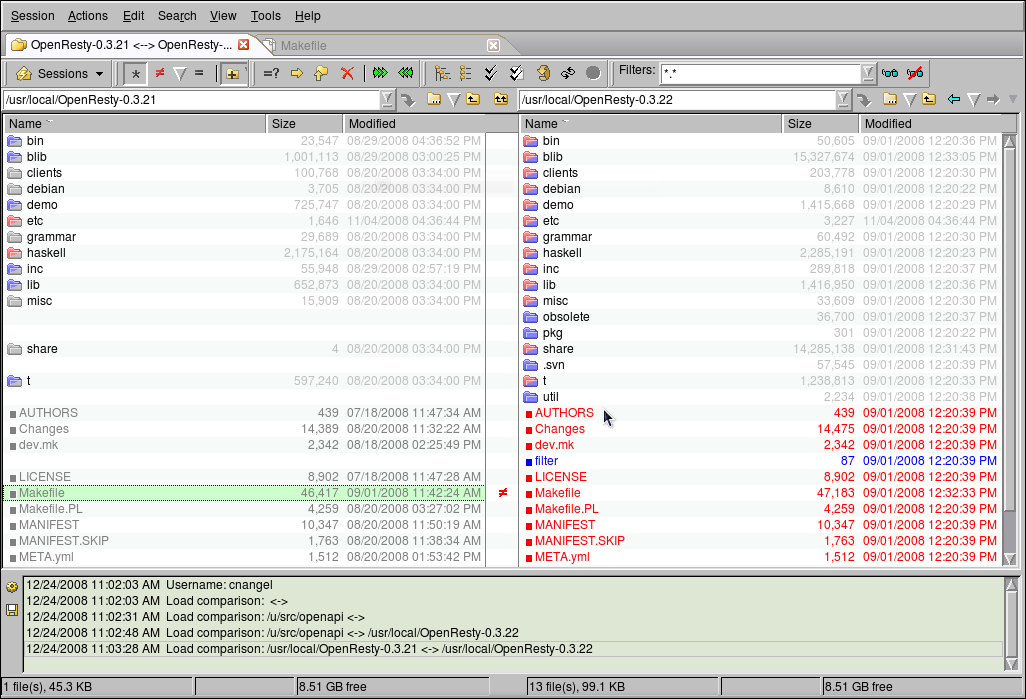Go up one level in the right pane
Image resolution: width=1026 pixels, height=699 pixels.
[x=929, y=99]
